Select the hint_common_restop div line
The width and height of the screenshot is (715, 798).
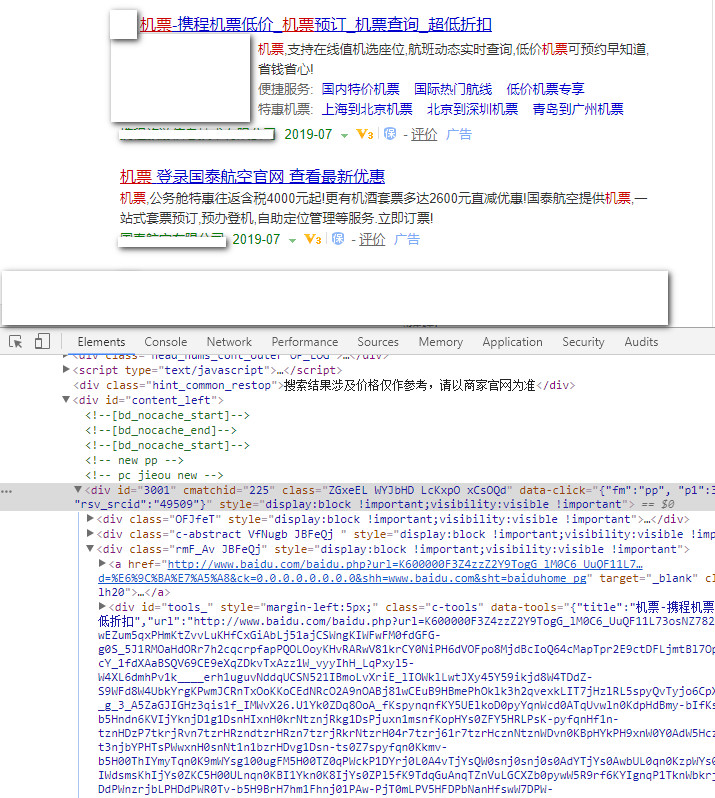[324, 385]
